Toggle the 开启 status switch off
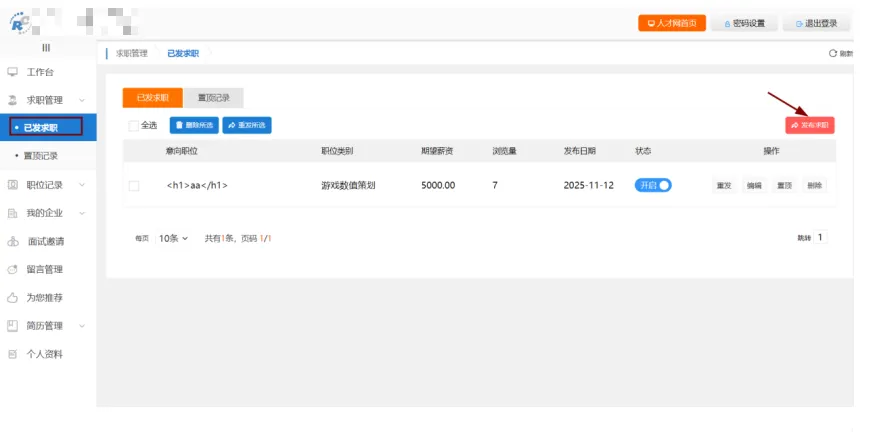The image size is (870, 432). point(653,185)
